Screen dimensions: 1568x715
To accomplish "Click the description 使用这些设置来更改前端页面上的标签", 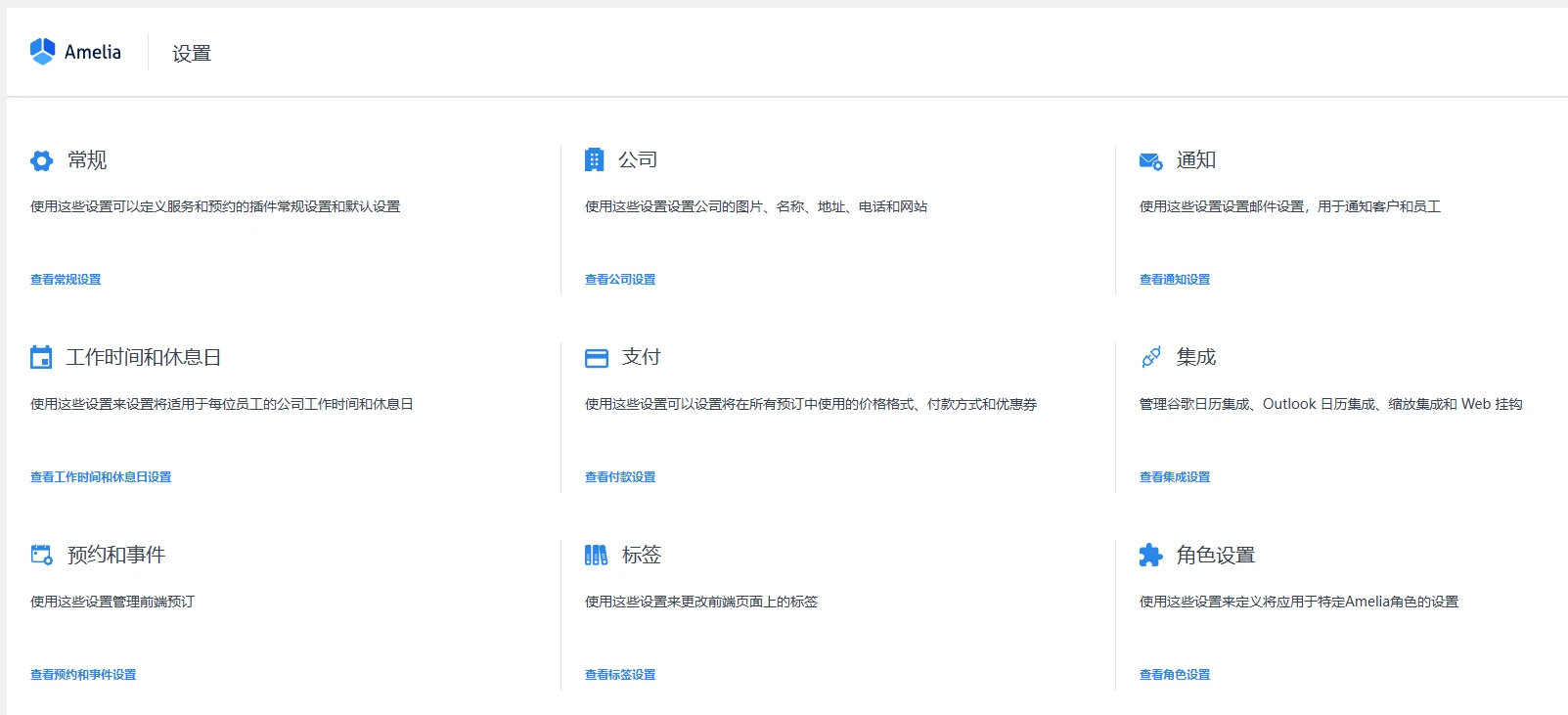I will [701, 602].
